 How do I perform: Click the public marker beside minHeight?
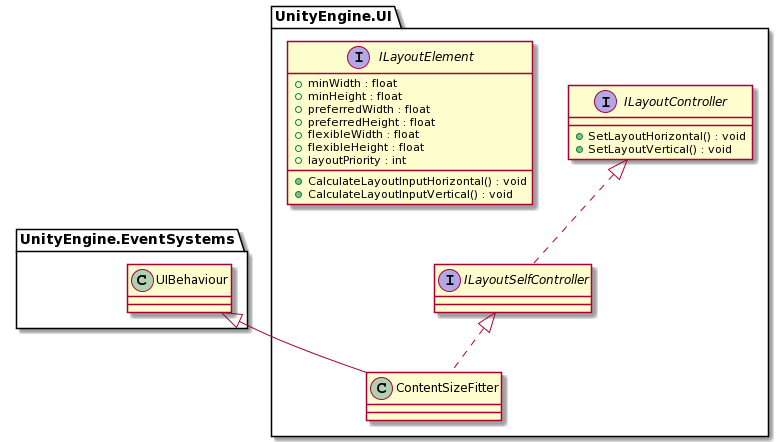(x=298, y=97)
